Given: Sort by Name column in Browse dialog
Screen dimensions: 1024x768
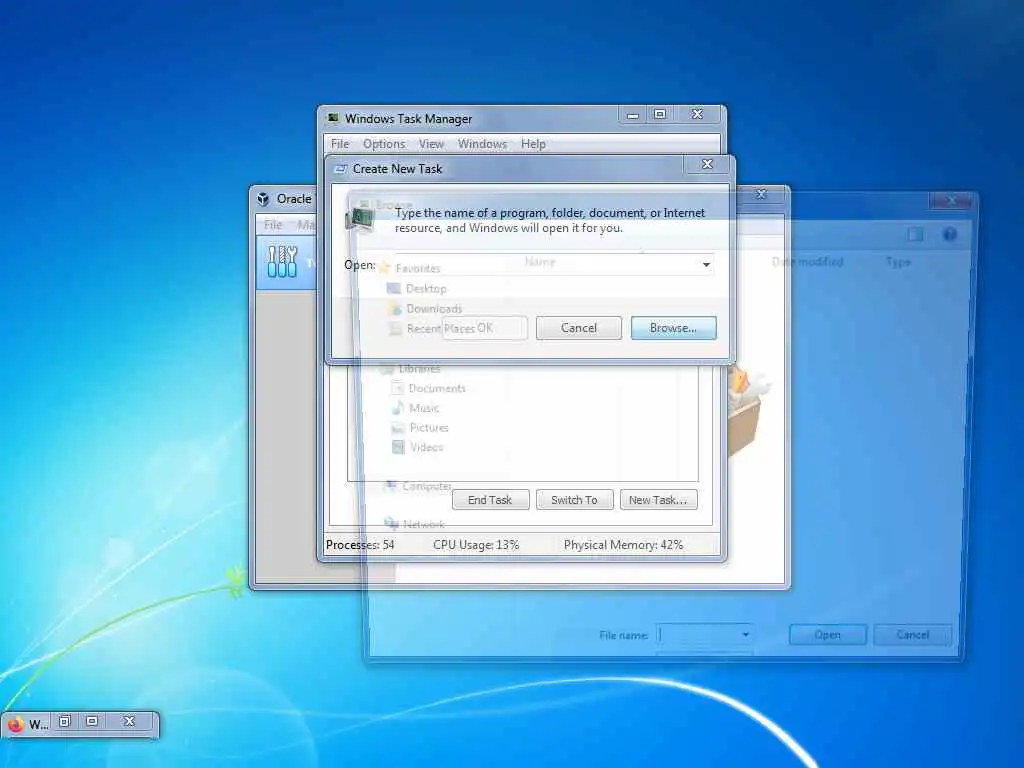Looking at the screenshot, I should [x=539, y=262].
